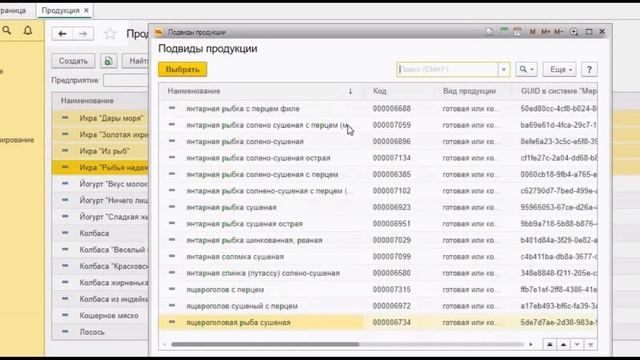The height and width of the screenshot is (360, 640).
Task: Click GUID cell starting with c4b411ba
Action: click(x=558, y=256)
